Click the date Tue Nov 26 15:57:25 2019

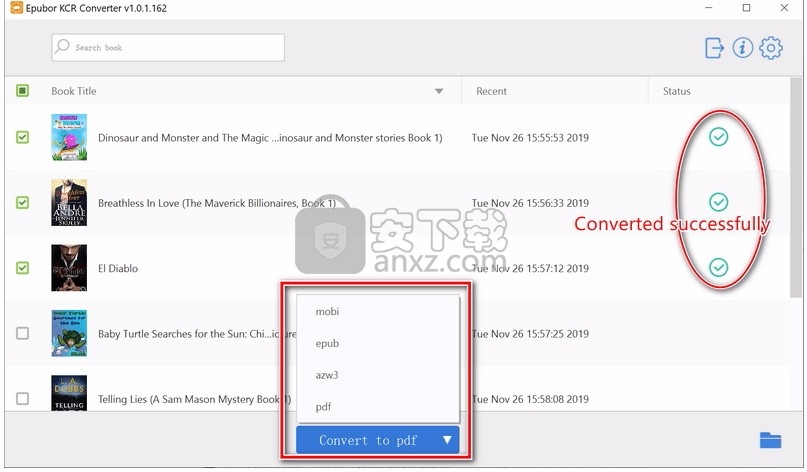coord(530,334)
